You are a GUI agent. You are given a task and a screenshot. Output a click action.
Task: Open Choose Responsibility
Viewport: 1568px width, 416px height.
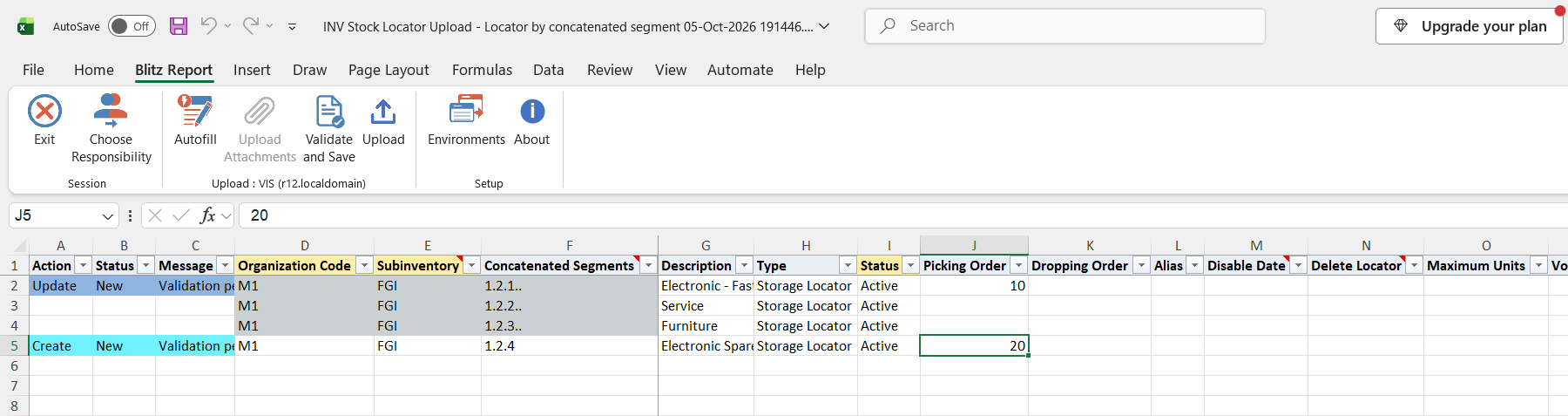pos(111,129)
